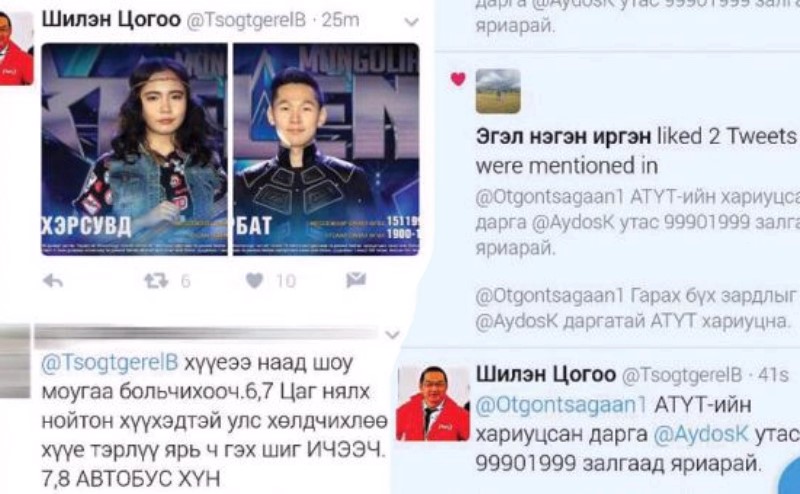
Task: Open the top tweet author avatar in red jacket
Action: click(16, 48)
